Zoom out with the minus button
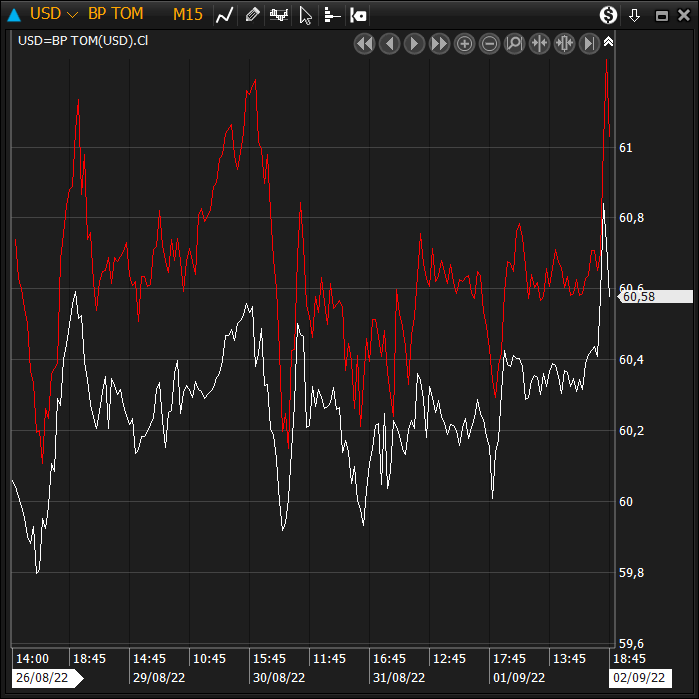699x699 pixels. 490,43
